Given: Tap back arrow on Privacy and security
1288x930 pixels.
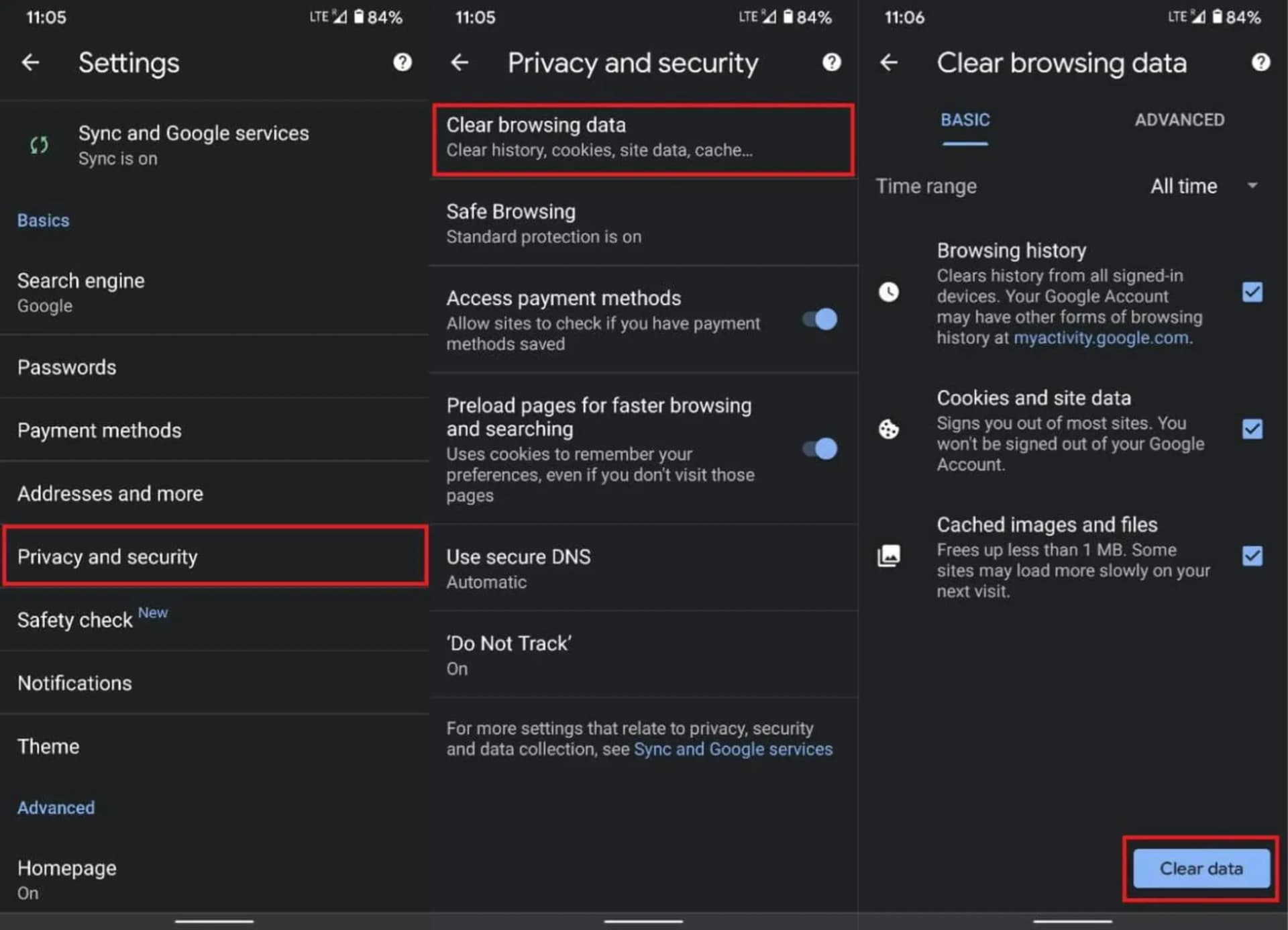Looking at the screenshot, I should click(460, 62).
